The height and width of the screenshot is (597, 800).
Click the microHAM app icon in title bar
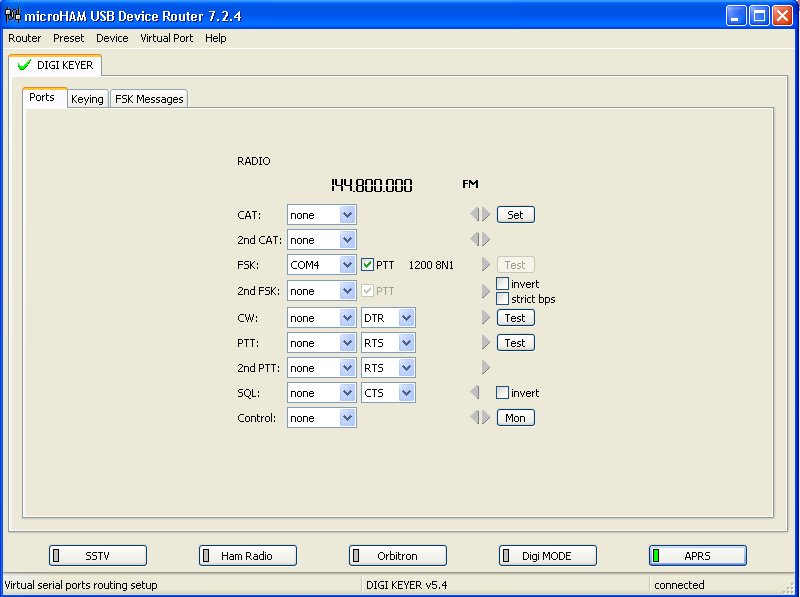coord(14,16)
